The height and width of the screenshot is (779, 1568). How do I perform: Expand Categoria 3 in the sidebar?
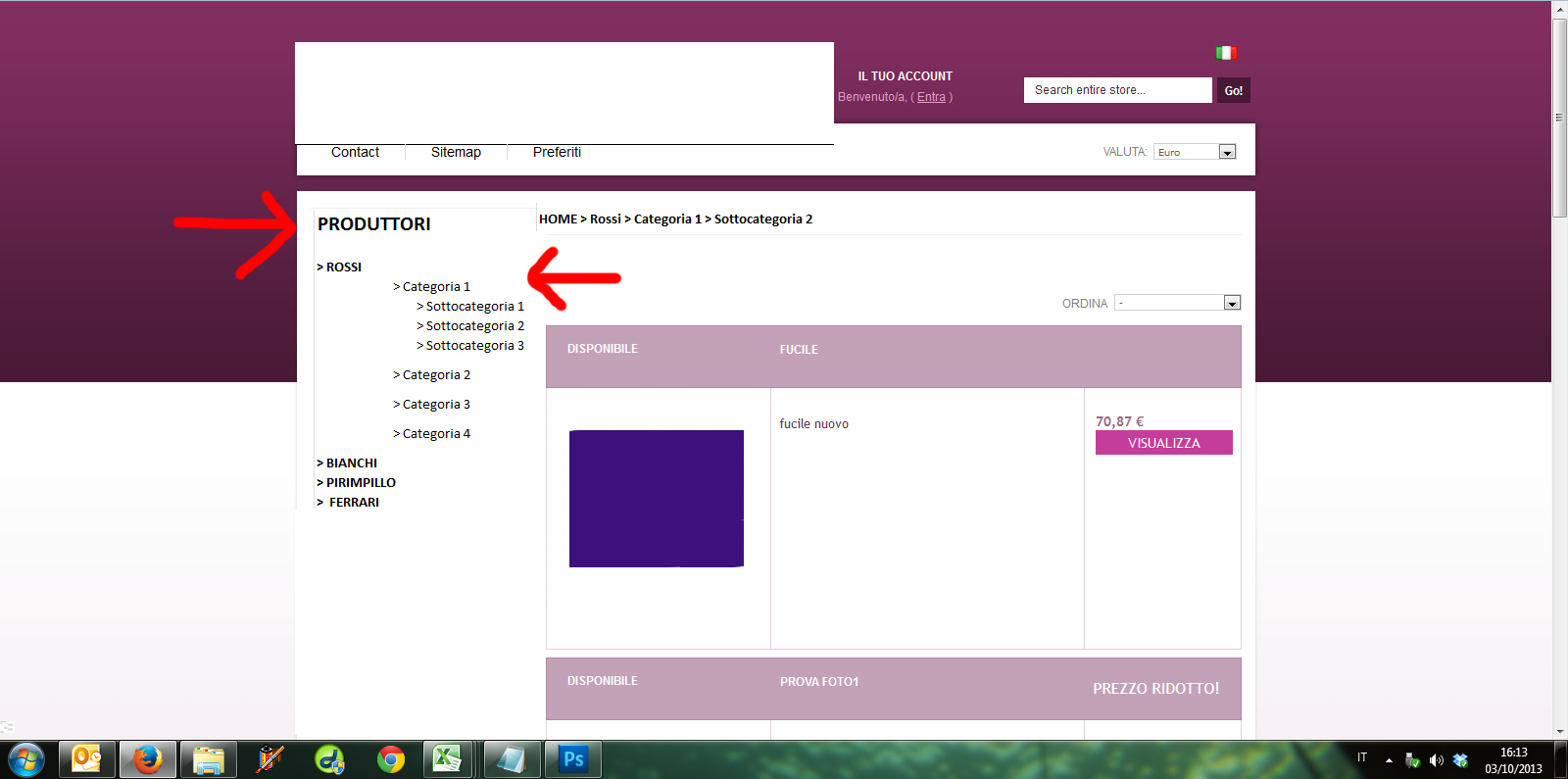click(432, 404)
